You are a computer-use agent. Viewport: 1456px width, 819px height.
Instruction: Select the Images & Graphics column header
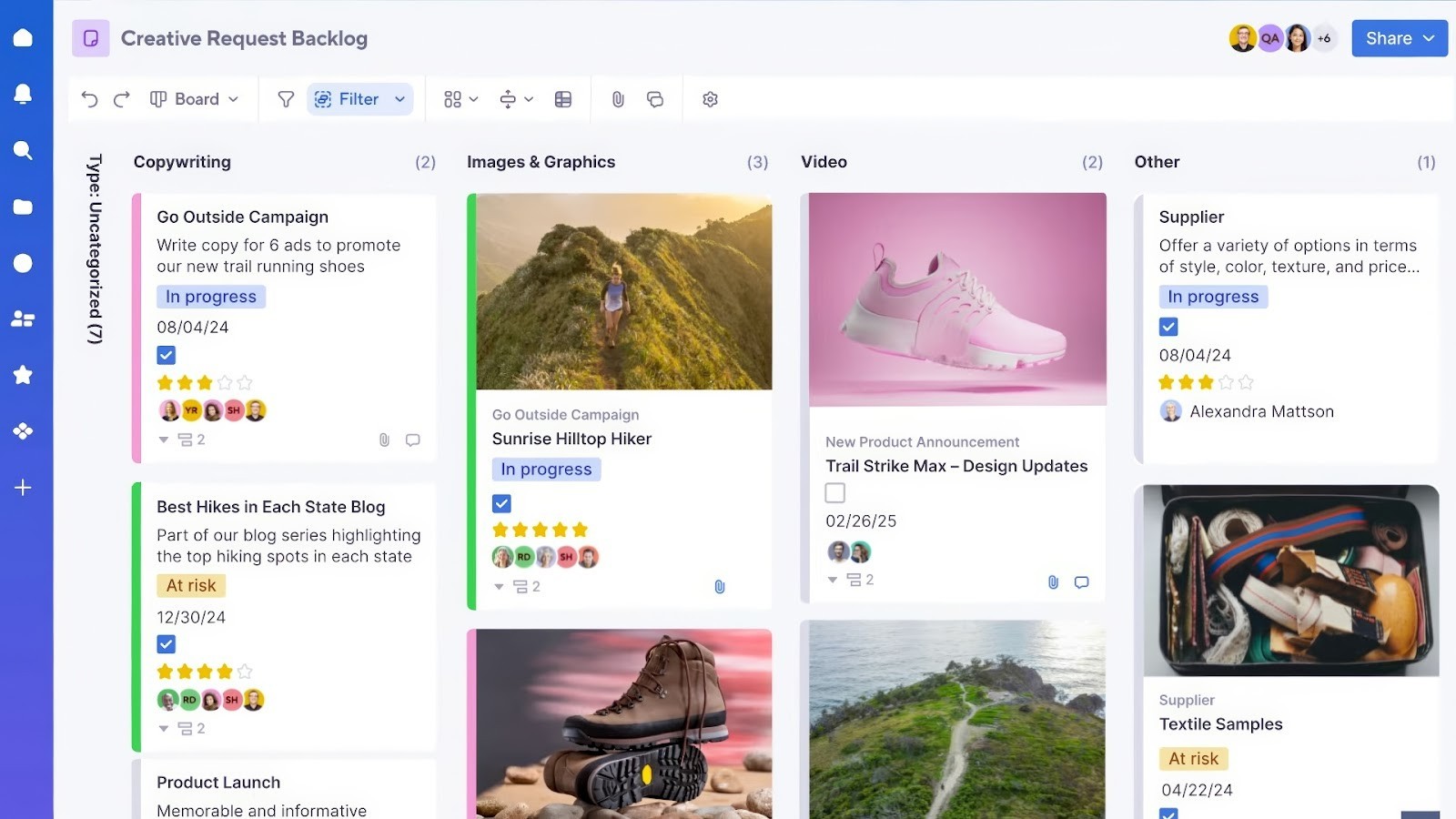tap(541, 161)
